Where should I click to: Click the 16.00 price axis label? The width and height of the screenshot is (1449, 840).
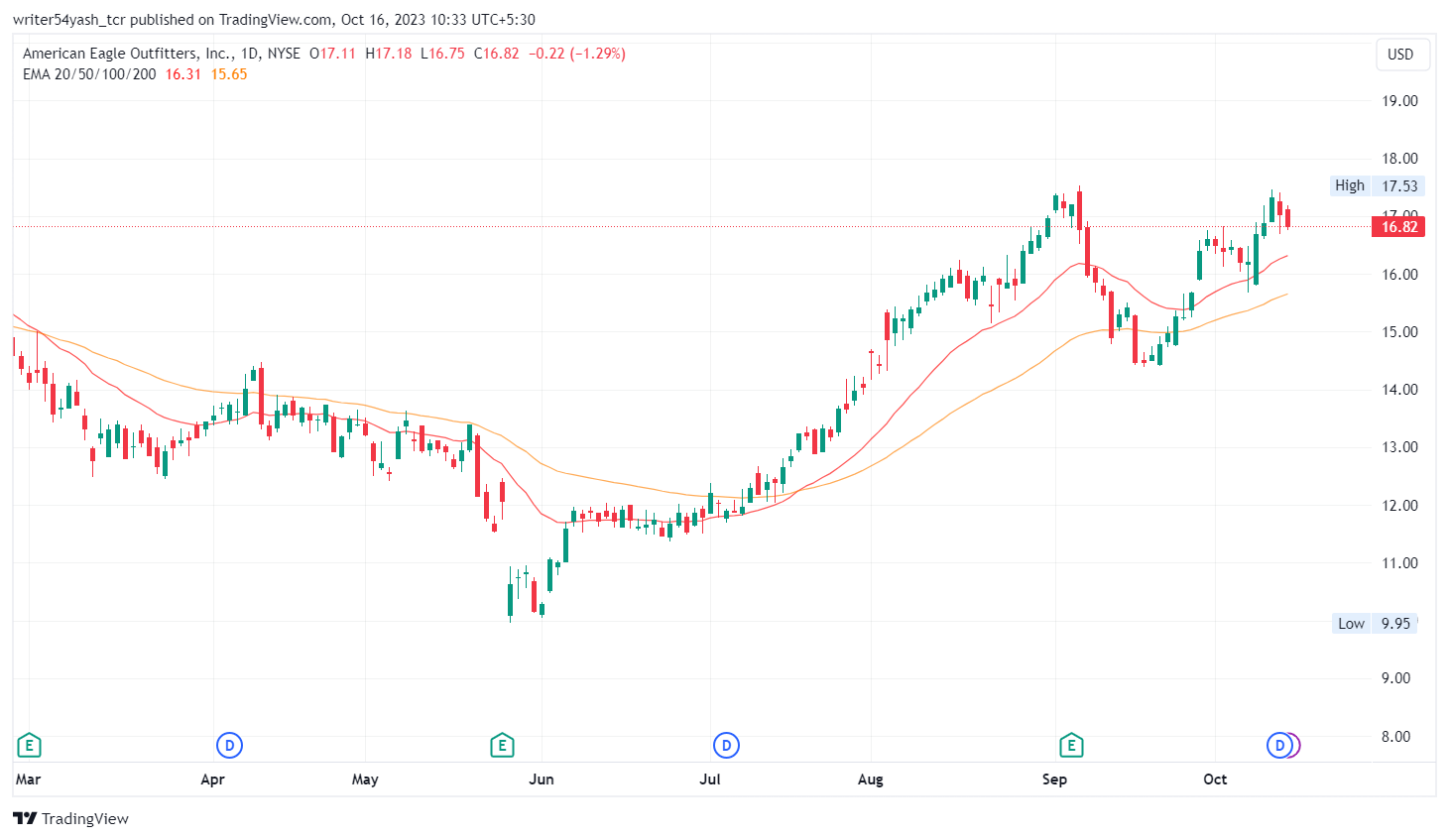tap(1399, 275)
